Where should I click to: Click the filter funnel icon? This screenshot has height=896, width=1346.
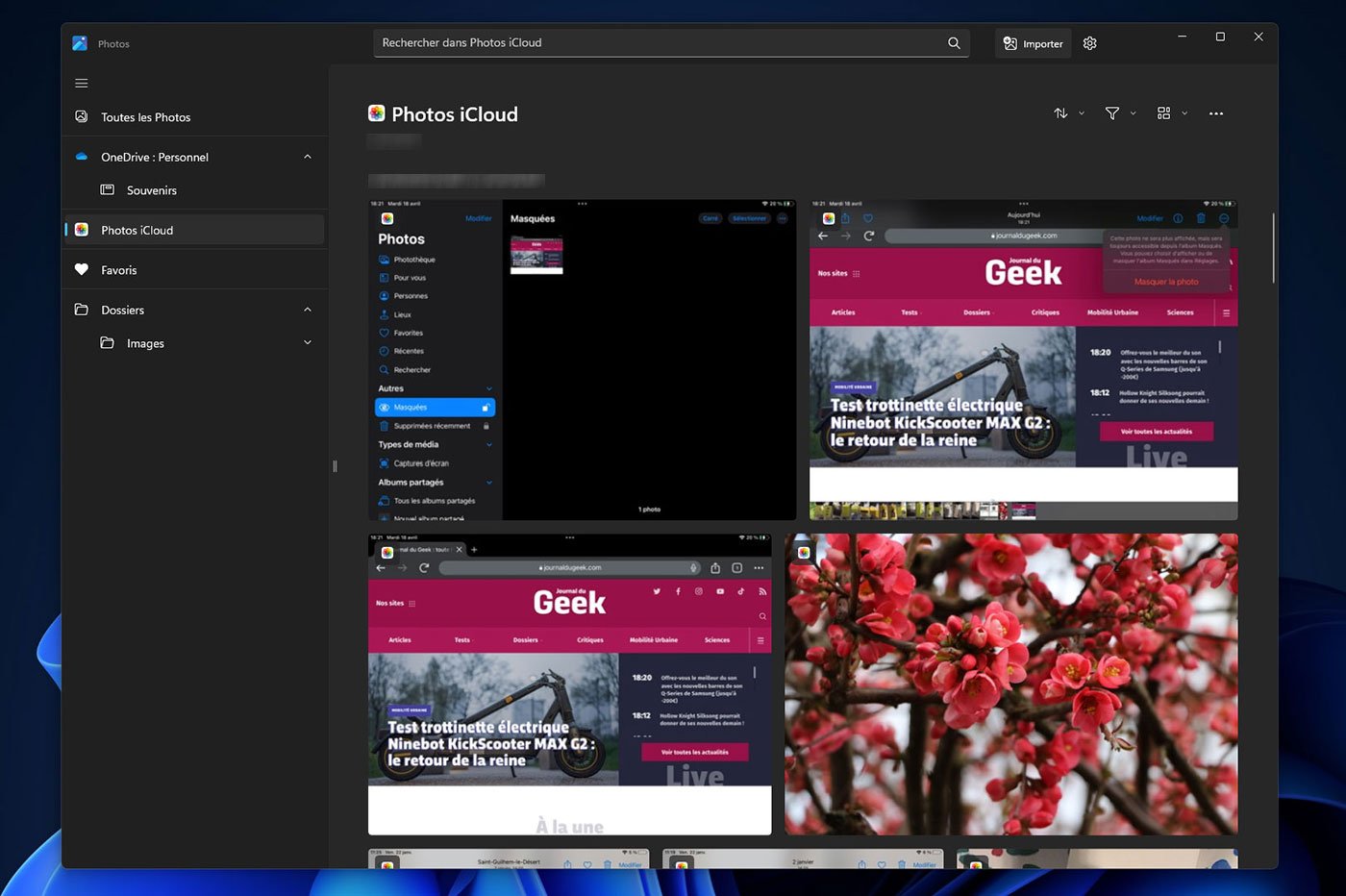tap(1112, 113)
